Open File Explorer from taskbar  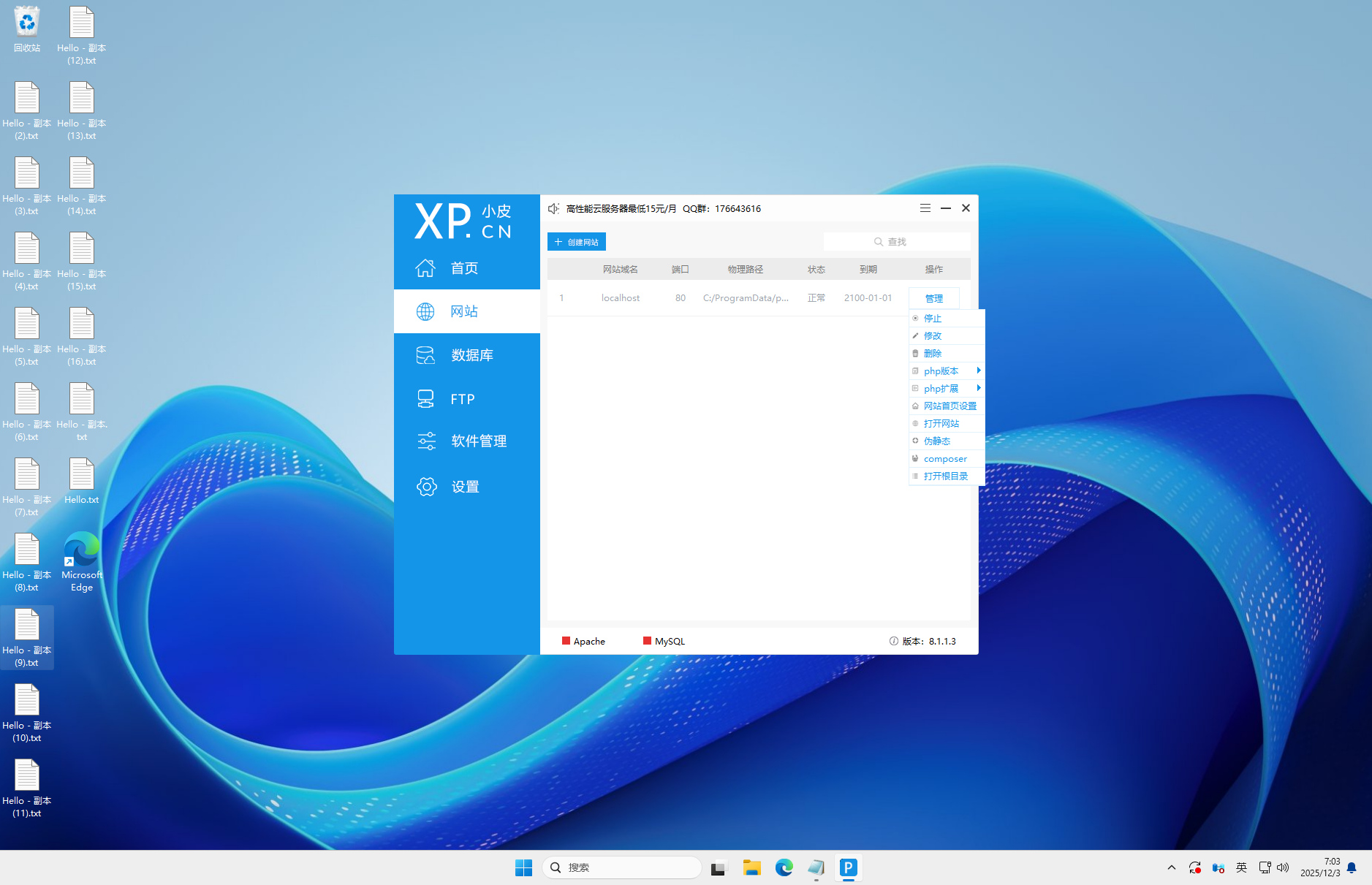[751, 867]
